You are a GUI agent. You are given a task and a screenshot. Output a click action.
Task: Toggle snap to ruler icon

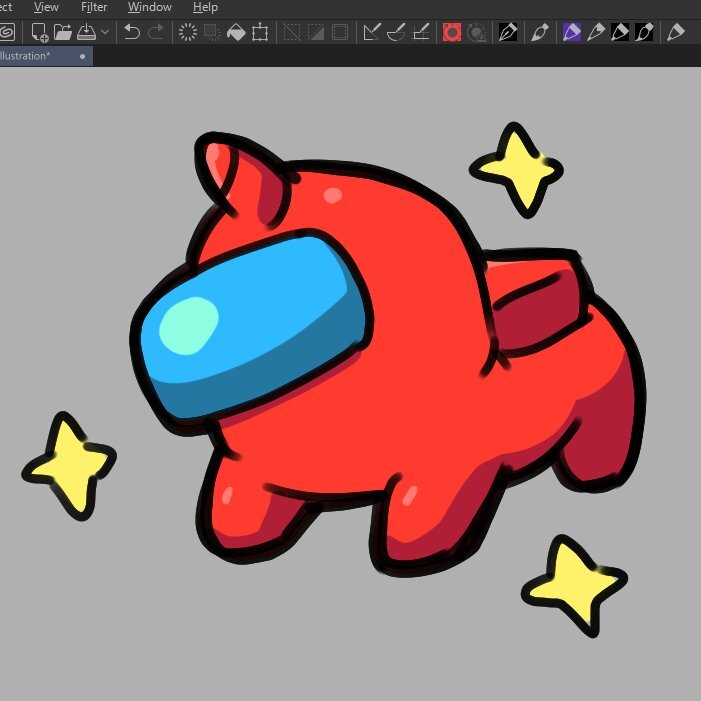coord(371,32)
